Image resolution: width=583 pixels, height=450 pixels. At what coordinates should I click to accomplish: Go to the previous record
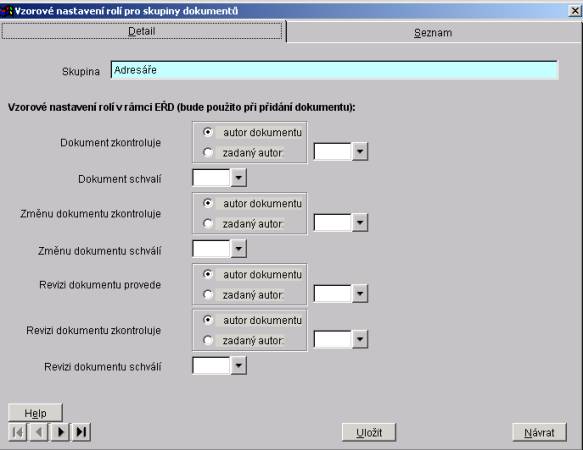[x=39, y=432]
